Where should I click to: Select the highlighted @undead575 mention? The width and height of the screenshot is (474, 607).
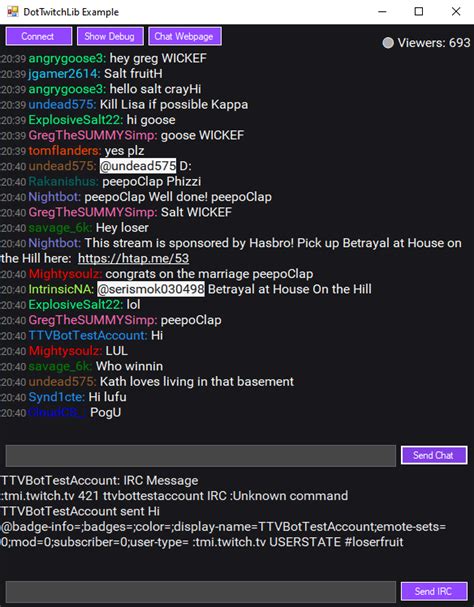tap(138, 166)
